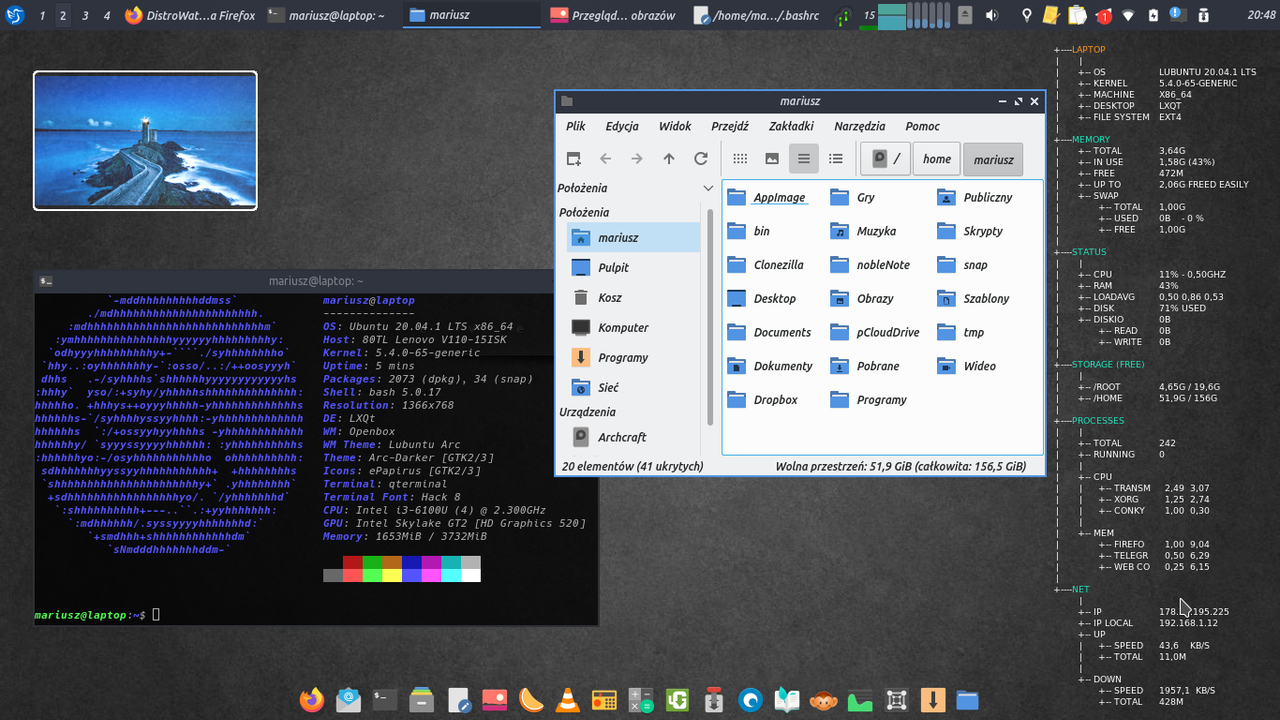The image size is (1280, 720).
Task: Select the snap folder
Action: pos(962,265)
